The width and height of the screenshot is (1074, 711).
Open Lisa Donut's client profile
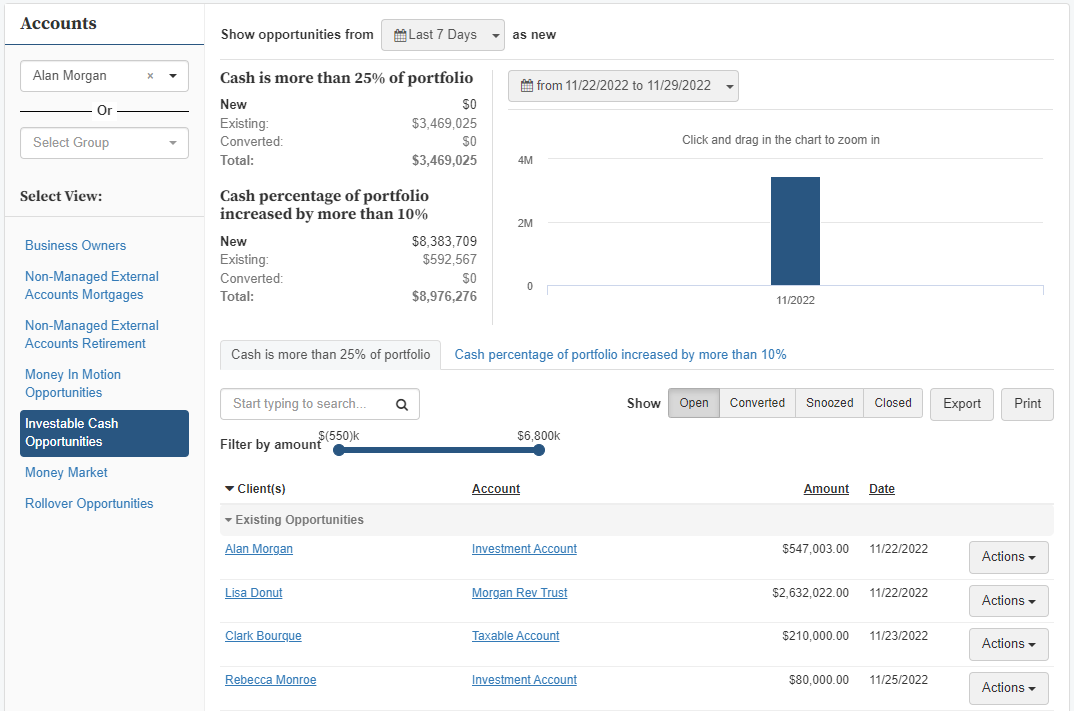tap(253, 592)
